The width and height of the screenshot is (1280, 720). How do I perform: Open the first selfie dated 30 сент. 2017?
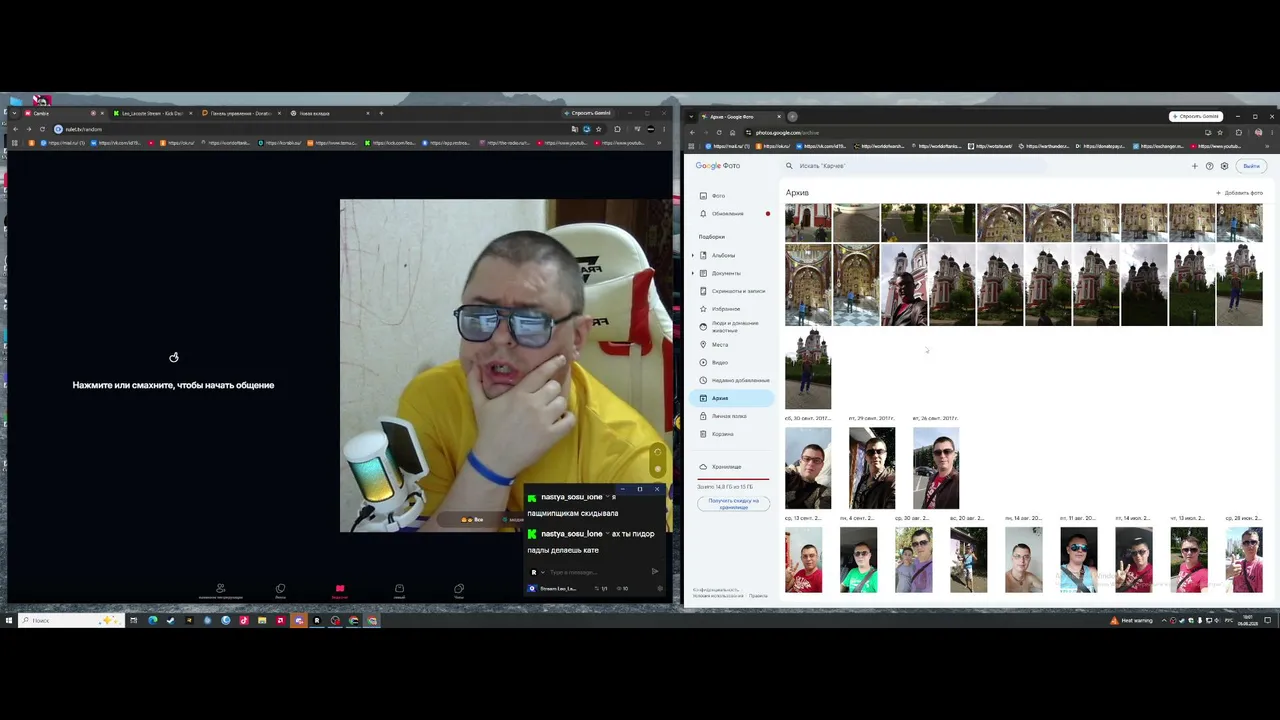point(808,469)
